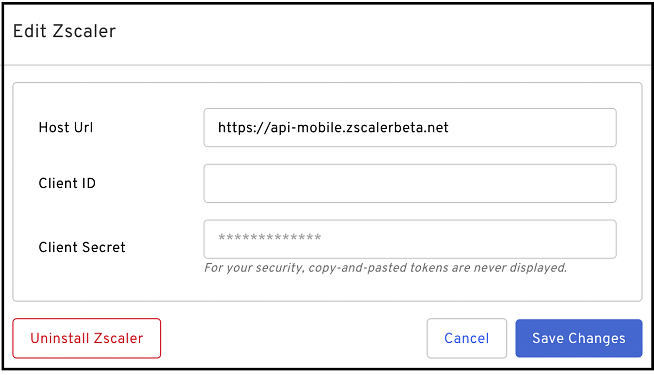
Task: Click the 'Client Secret' label text
Action: [82, 247]
